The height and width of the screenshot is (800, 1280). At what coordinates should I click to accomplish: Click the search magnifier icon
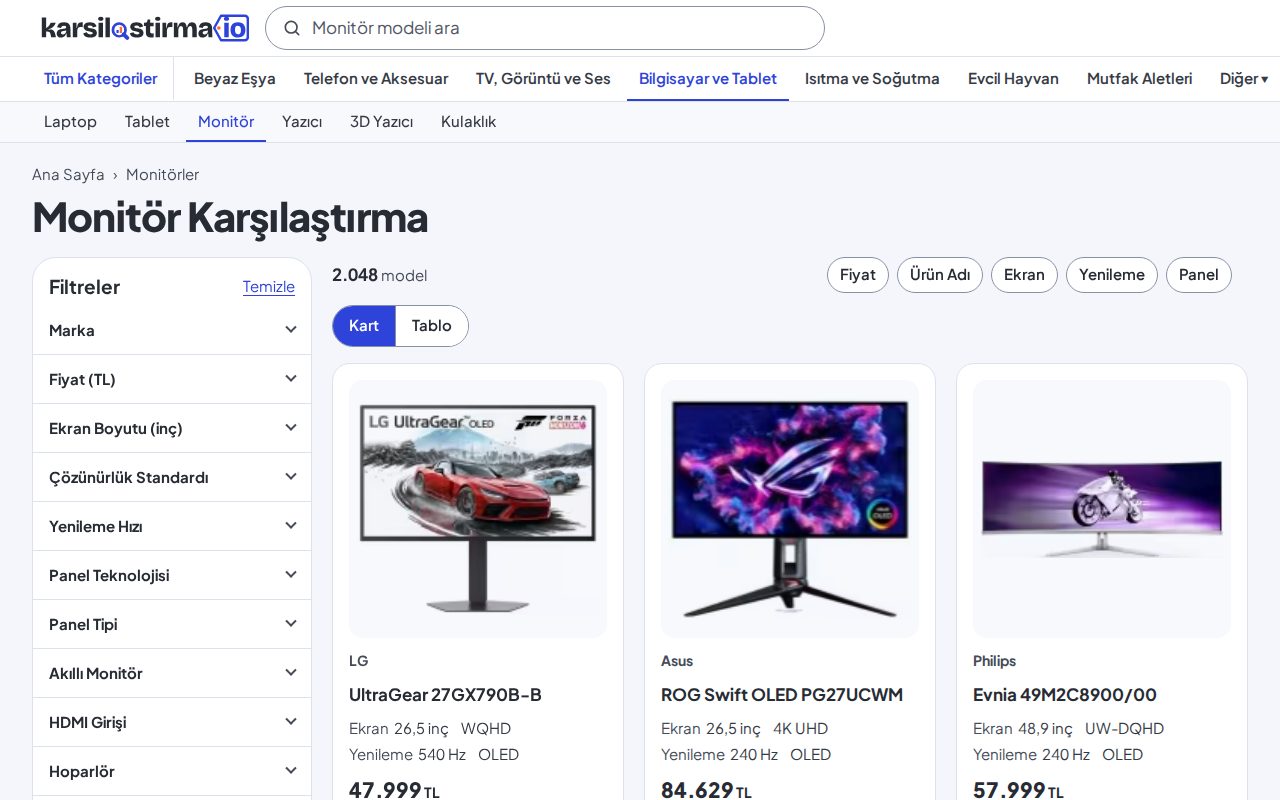pyautogui.click(x=292, y=28)
